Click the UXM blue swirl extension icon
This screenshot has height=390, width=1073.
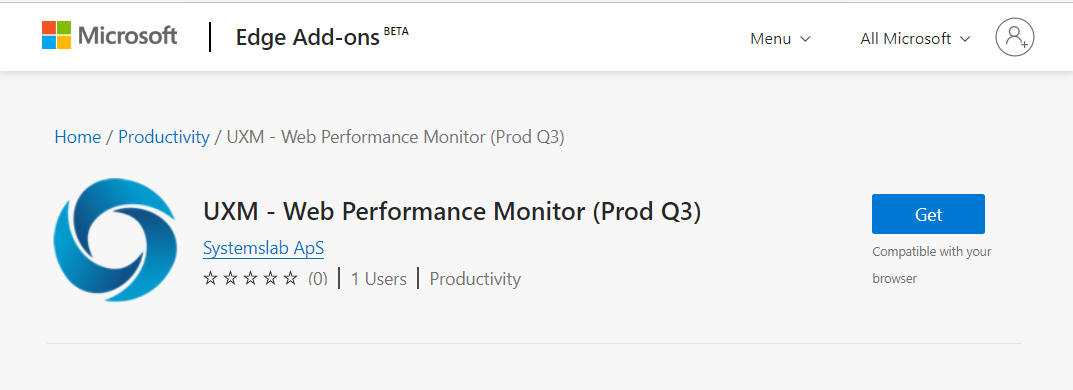click(x=115, y=239)
